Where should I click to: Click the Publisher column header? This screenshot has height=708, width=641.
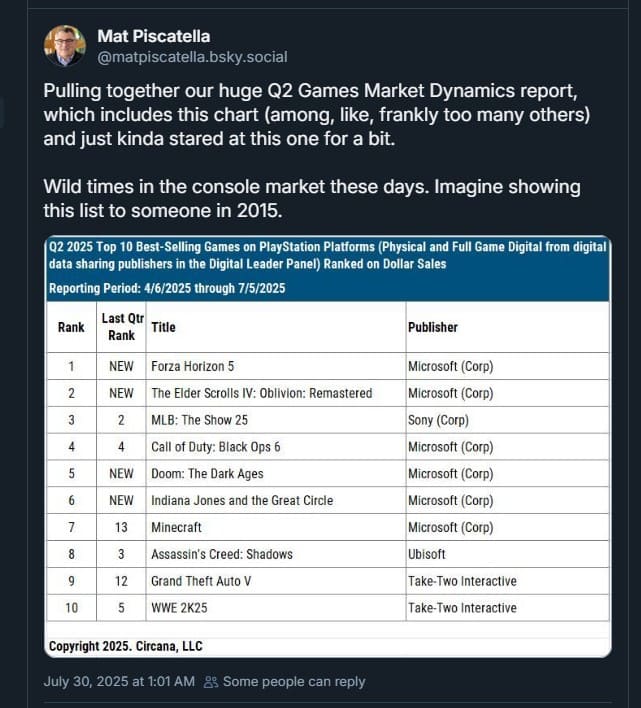coord(433,327)
